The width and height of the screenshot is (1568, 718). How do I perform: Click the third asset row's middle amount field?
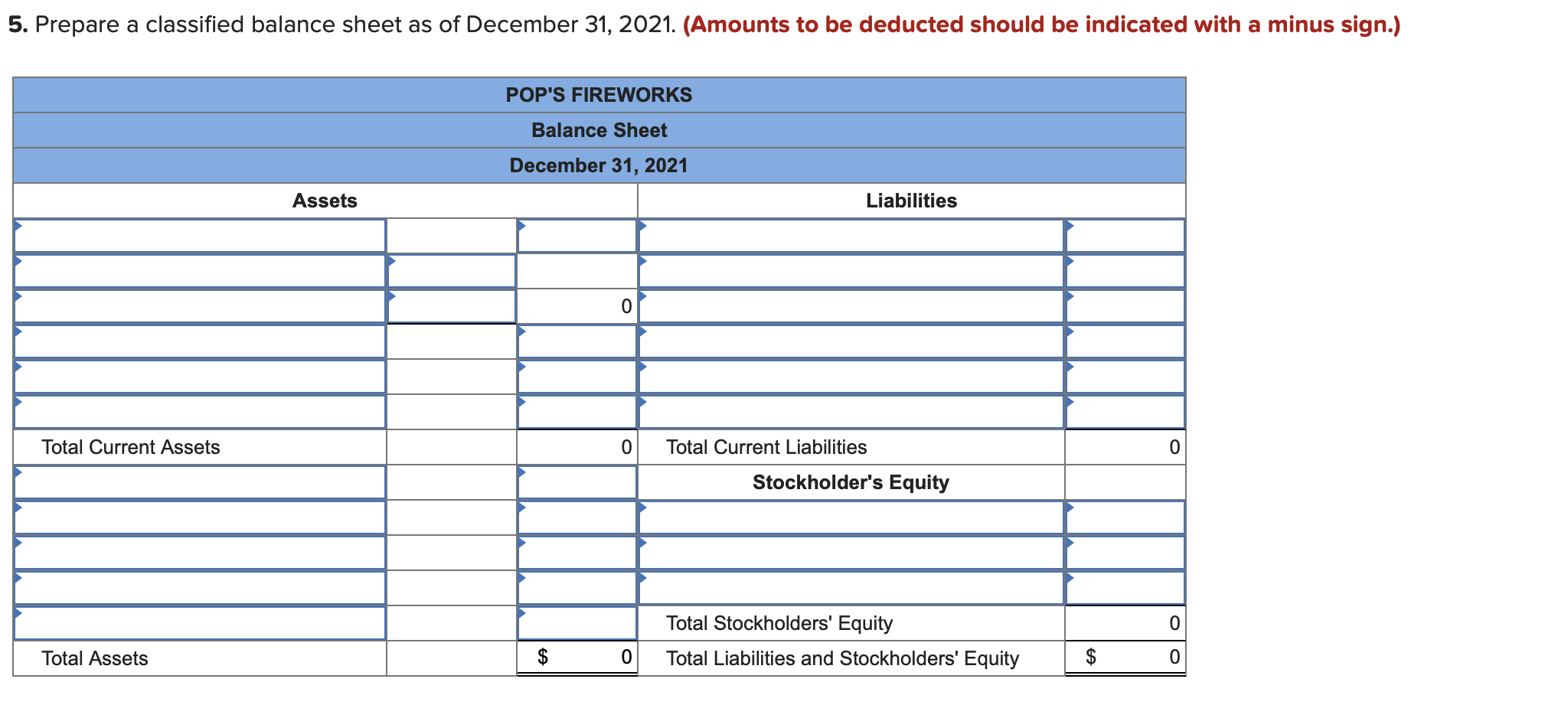452,306
